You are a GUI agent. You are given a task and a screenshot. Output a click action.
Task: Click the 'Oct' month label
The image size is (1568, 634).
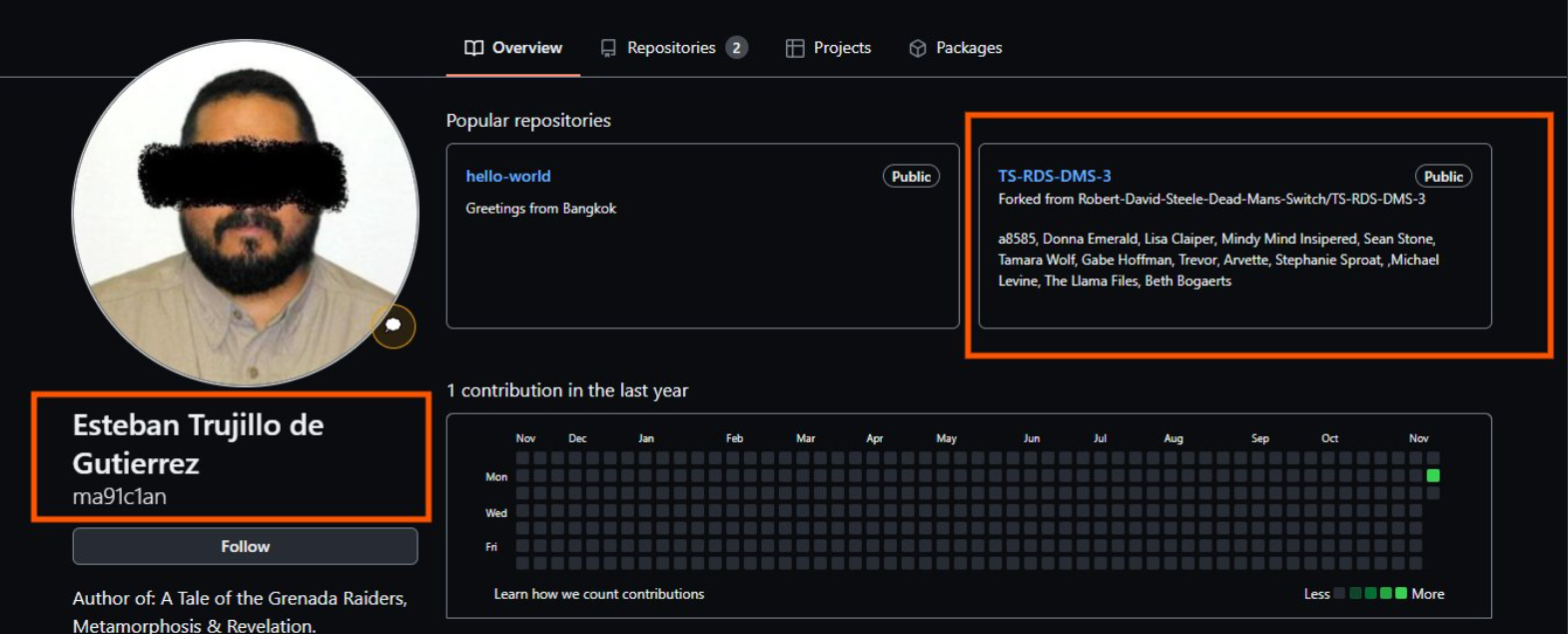click(x=1329, y=438)
